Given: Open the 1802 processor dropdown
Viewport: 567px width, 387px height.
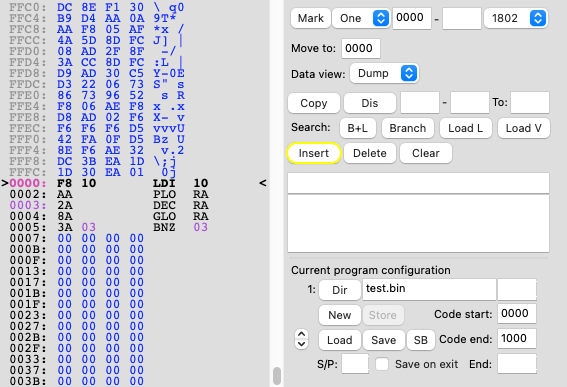Looking at the screenshot, I should (515, 18).
